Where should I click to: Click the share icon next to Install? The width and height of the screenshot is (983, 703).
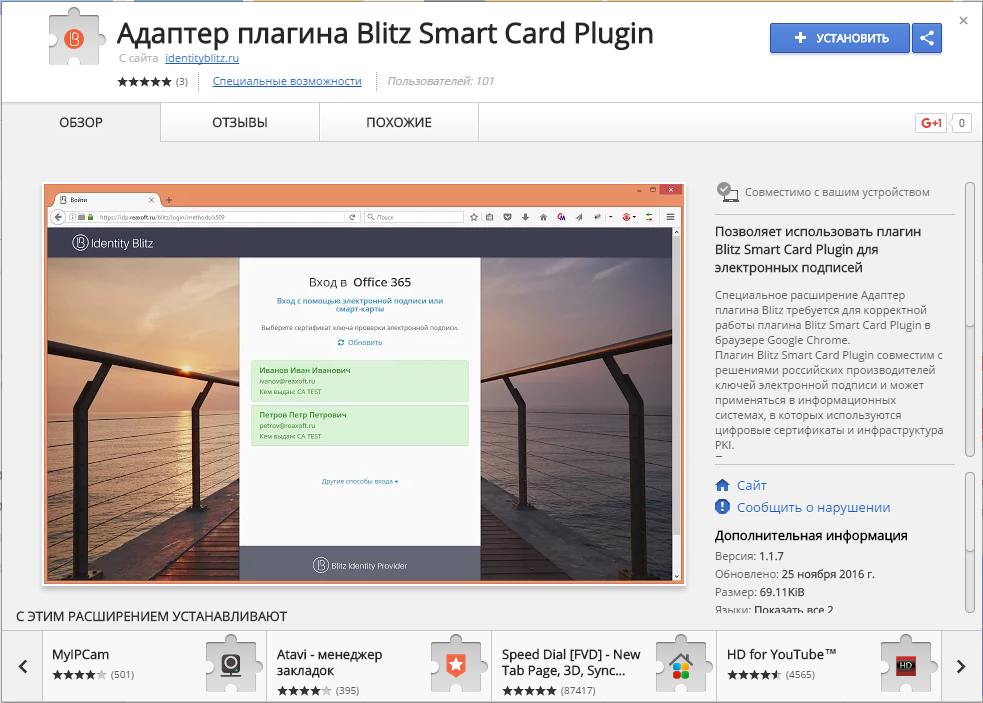click(x=927, y=38)
